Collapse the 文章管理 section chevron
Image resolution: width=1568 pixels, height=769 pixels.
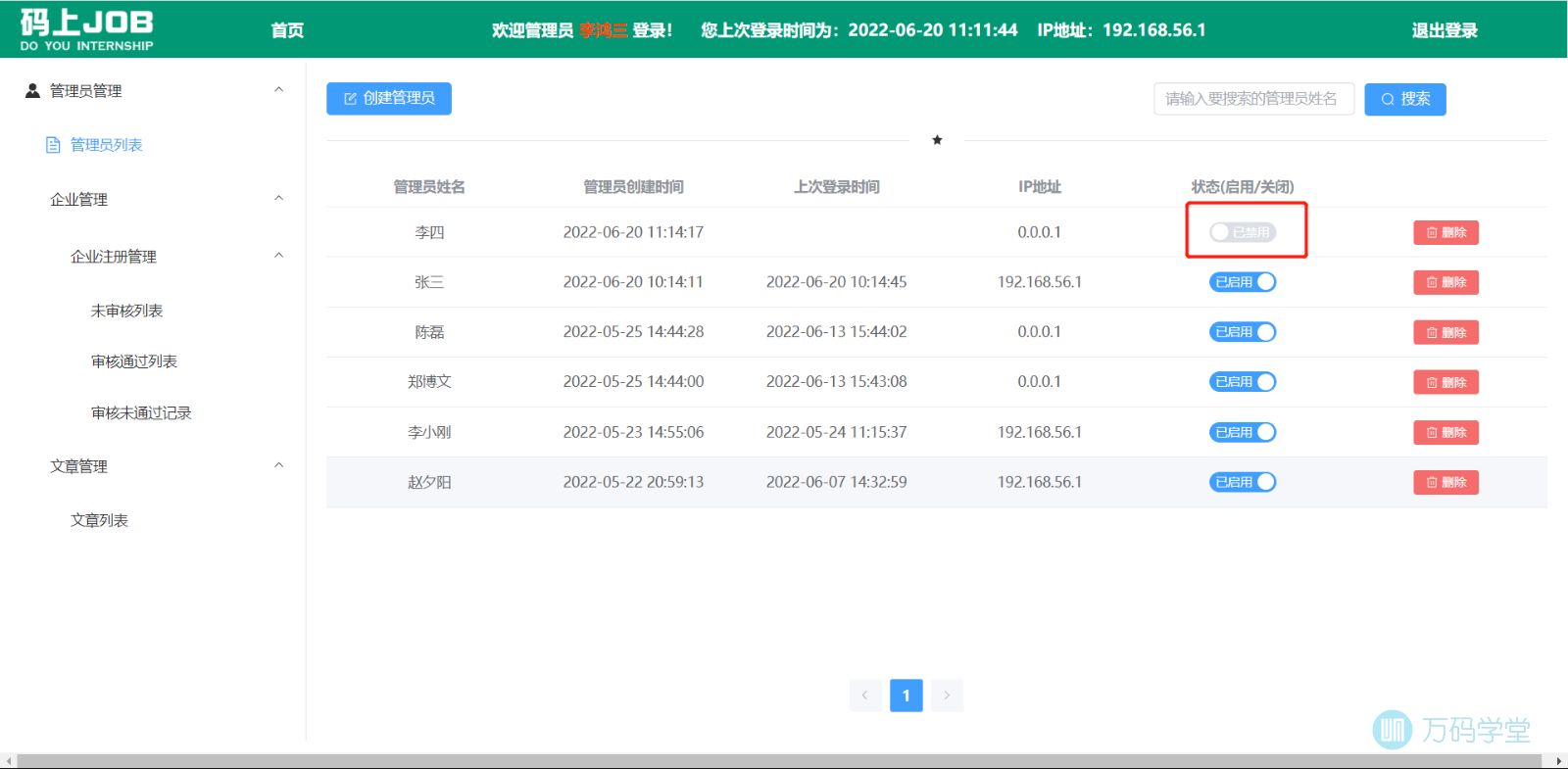click(278, 465)
